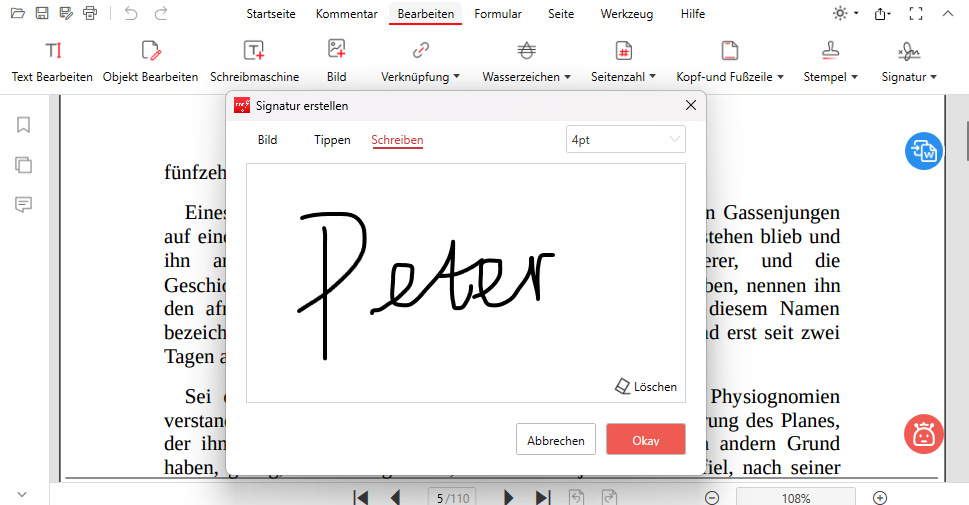
Task: Click the page number field
Action: click(453, 498)
